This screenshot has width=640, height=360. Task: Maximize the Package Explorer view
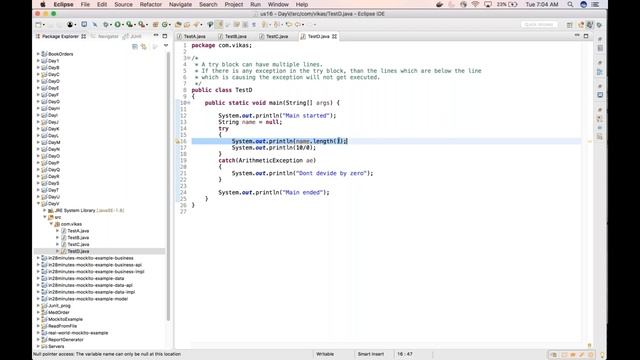click(x=165, y=36)
